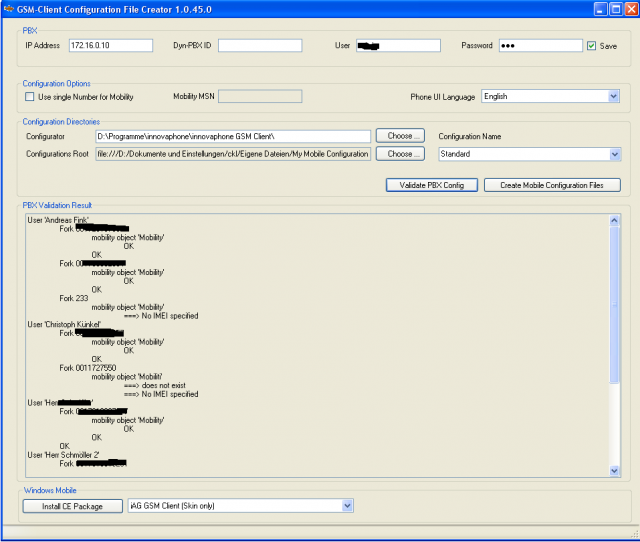Click Choose button for Configurator path
640x542 pixels.
(x=400, y=136)
